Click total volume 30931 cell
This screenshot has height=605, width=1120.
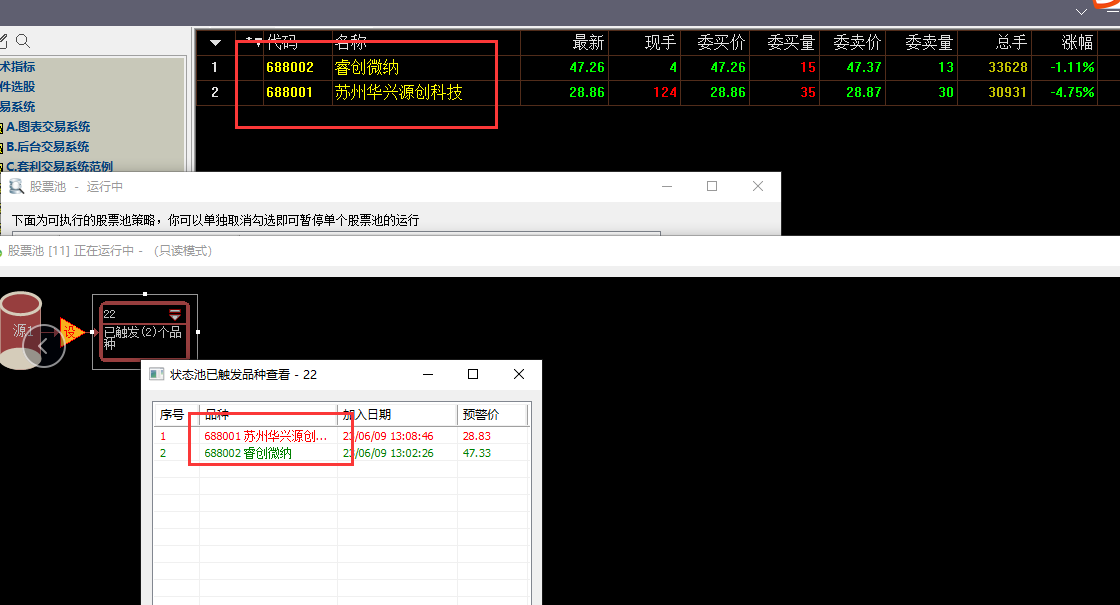coord(1008,92)
